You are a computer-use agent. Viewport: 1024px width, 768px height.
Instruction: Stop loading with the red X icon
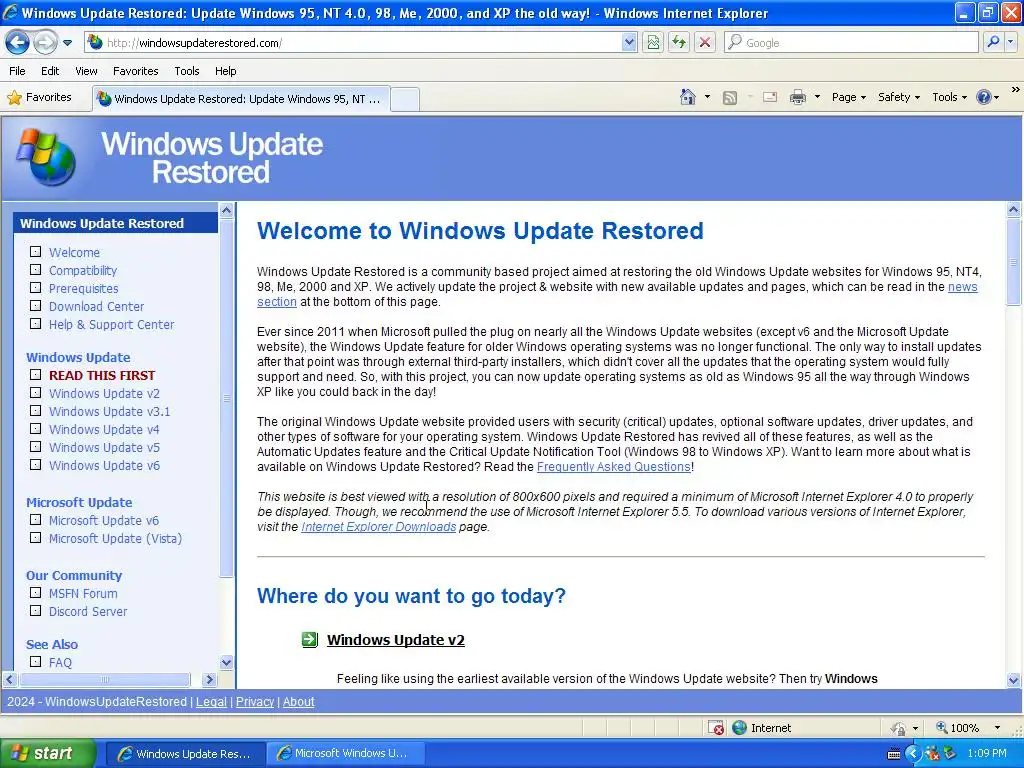coord(705,42)
